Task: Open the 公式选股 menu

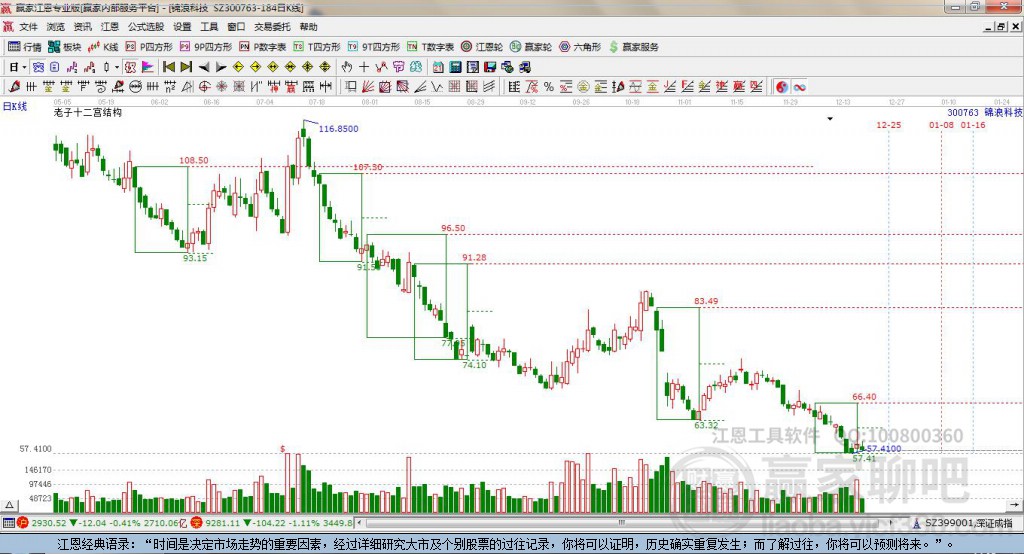Action: (x=146, y=27)
